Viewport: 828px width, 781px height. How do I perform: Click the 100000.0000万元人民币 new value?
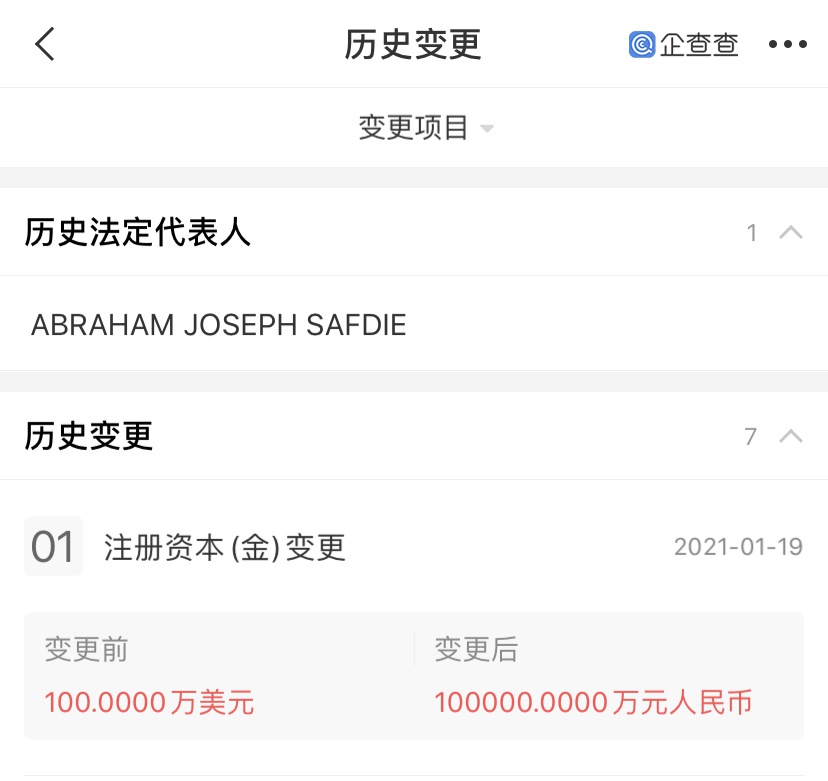[593, 702]
